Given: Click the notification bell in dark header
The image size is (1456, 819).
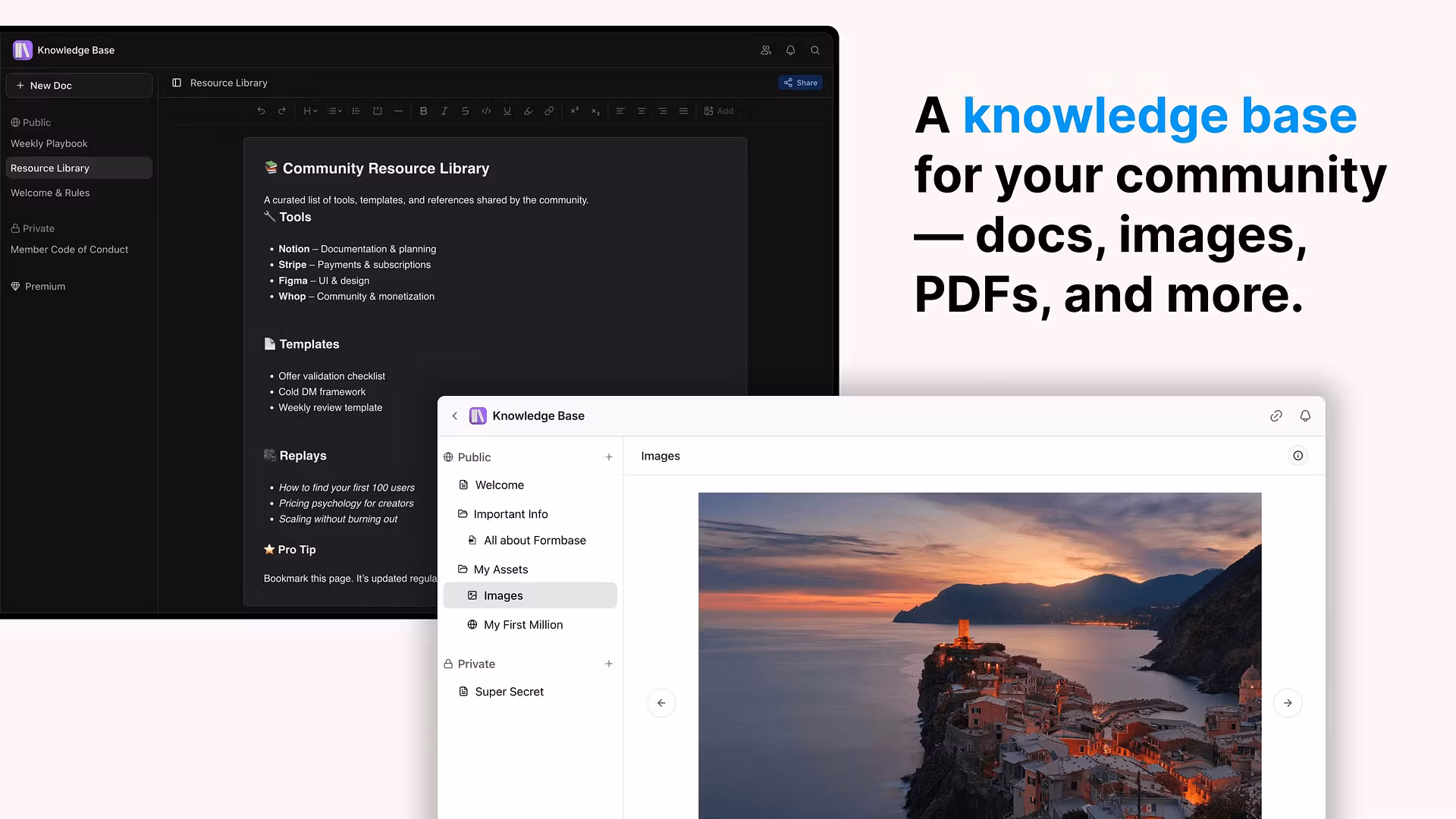Looking at the screenshot, I should pos(790,50).
